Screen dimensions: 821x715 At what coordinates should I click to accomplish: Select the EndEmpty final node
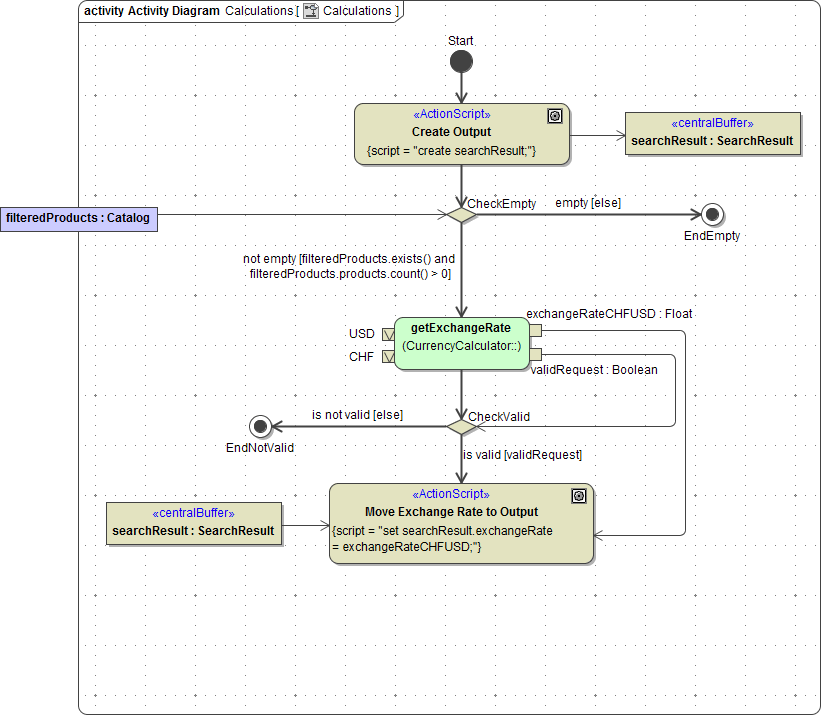click(x=712, y=215)
